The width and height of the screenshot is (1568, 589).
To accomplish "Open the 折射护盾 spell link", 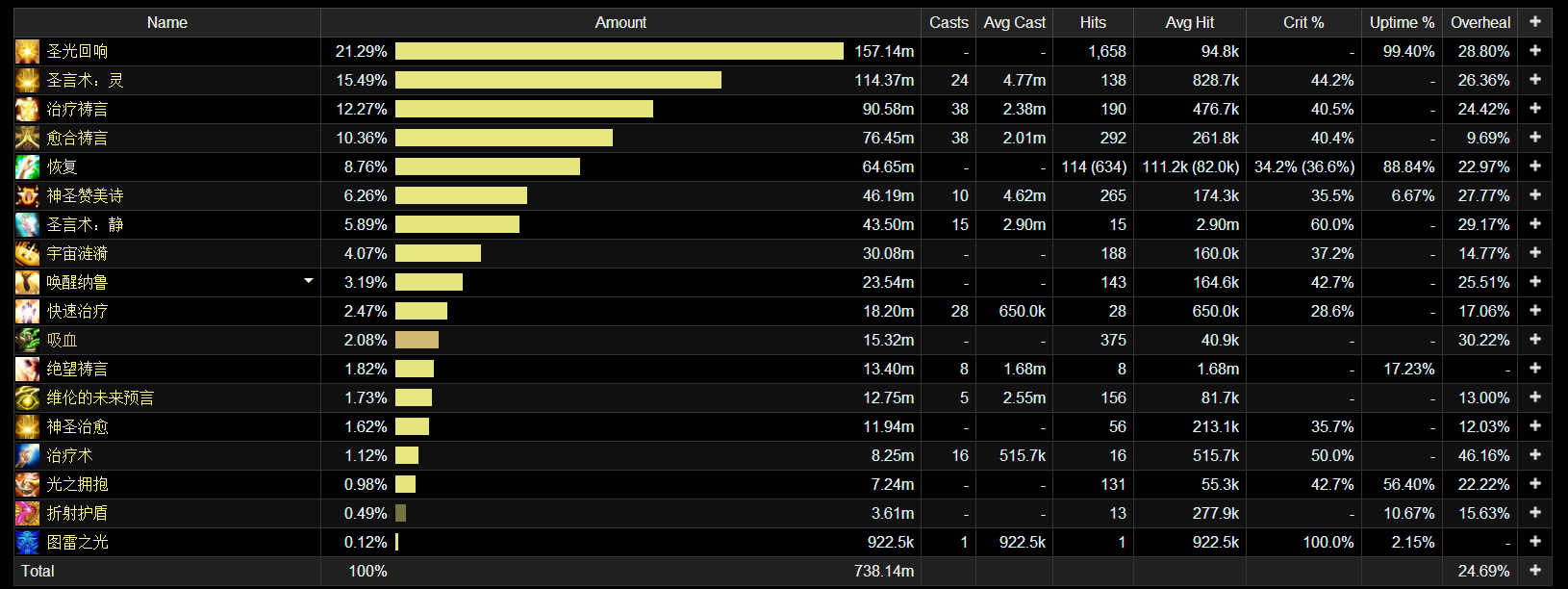I will tap(78, 514).
